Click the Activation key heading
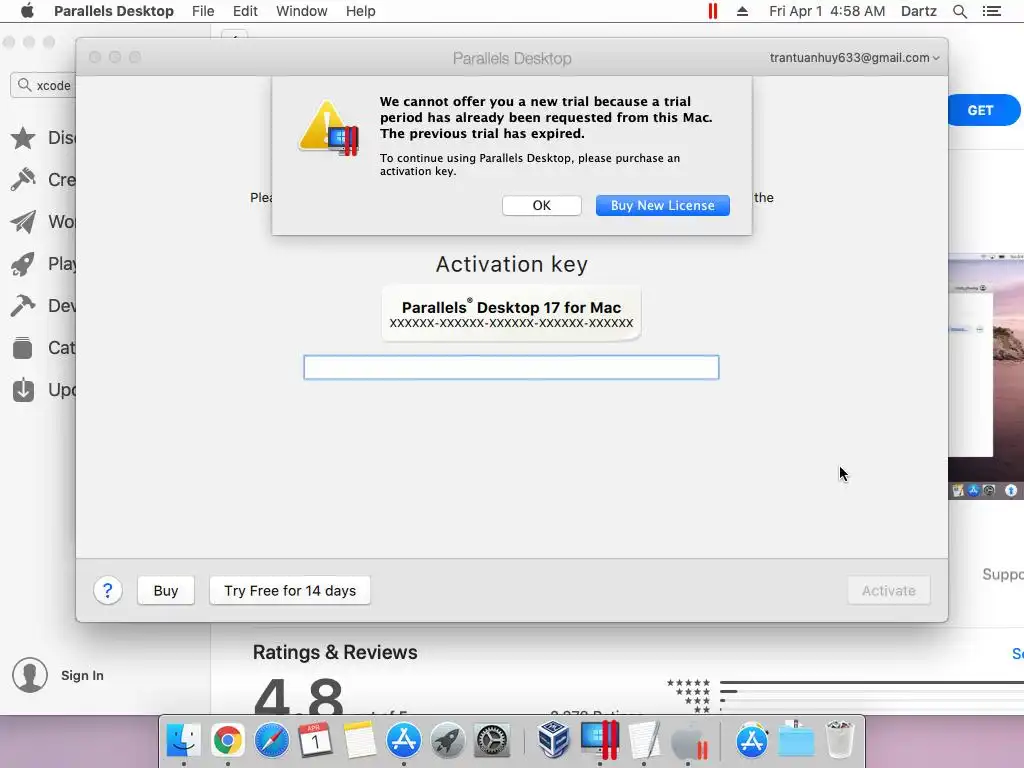This screenshot has width=1024, height=768. coord(511,264)
